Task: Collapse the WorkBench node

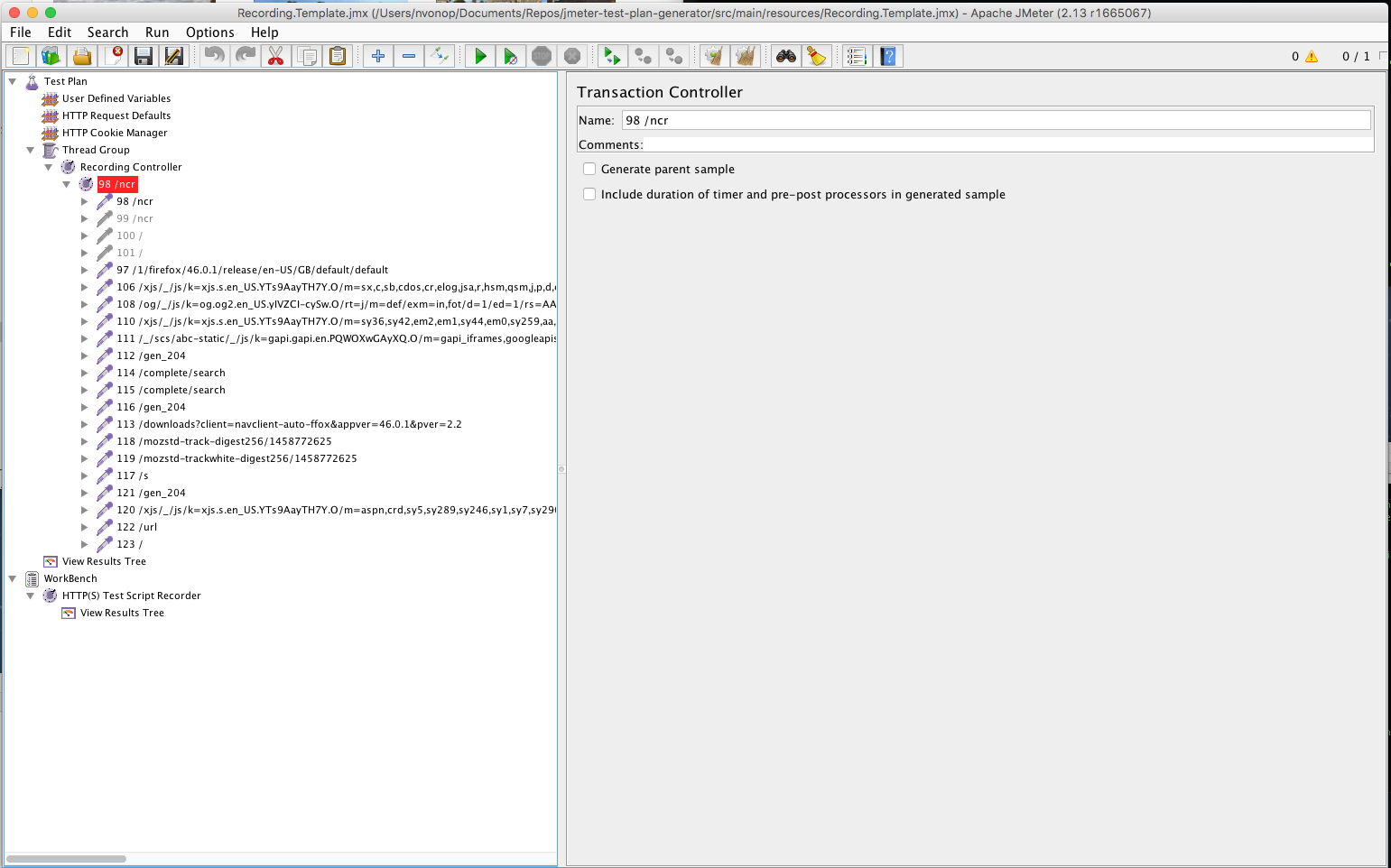Action: (x=13, y=578)
